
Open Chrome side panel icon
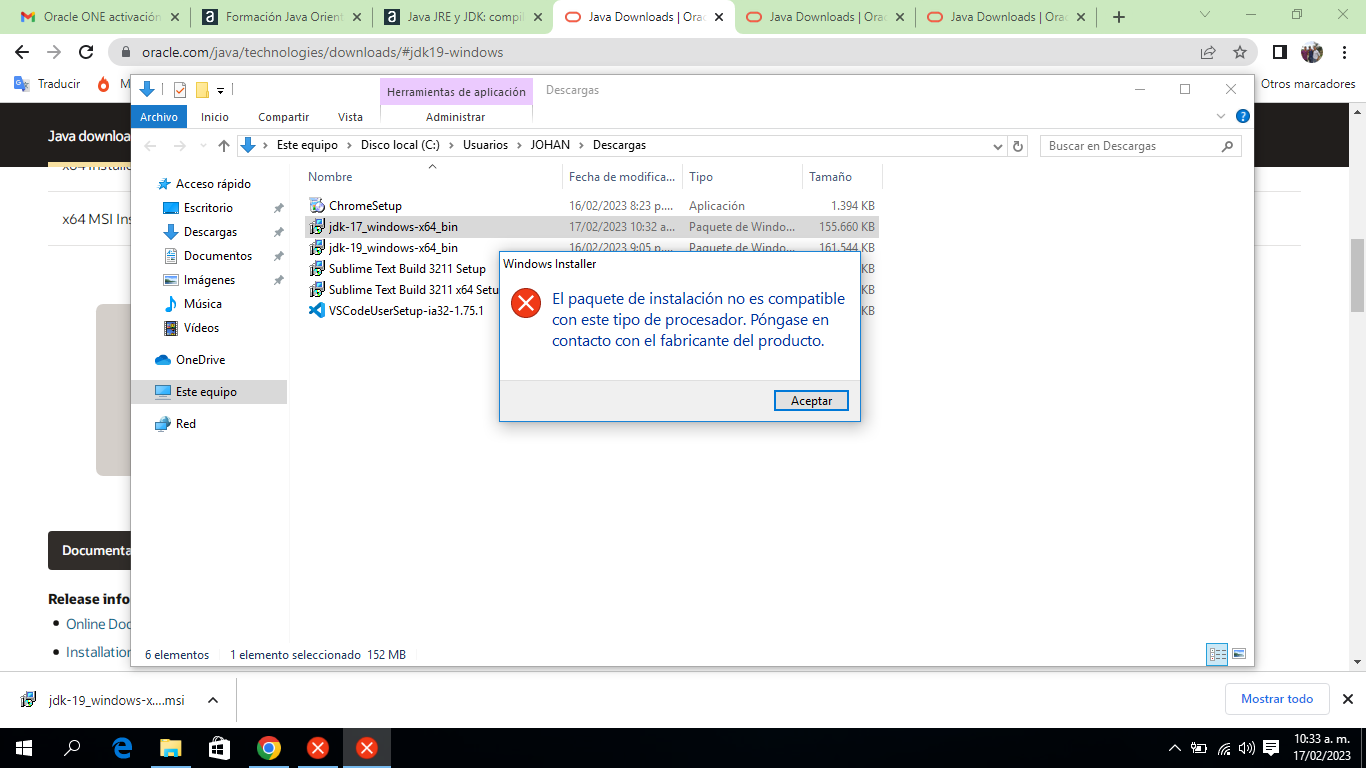coord(1279,52)
